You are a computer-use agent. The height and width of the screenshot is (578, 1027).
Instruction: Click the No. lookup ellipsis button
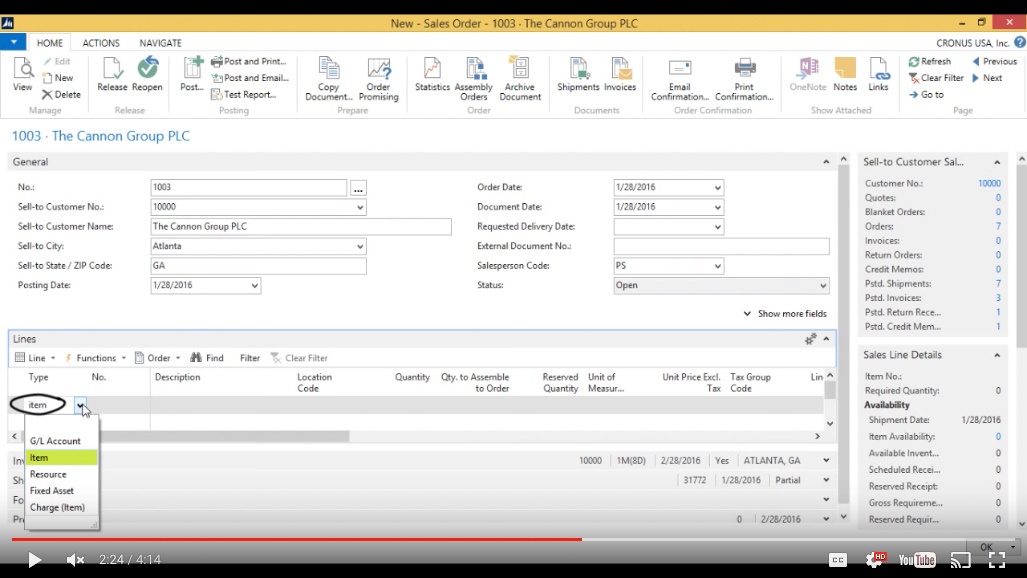358,188
